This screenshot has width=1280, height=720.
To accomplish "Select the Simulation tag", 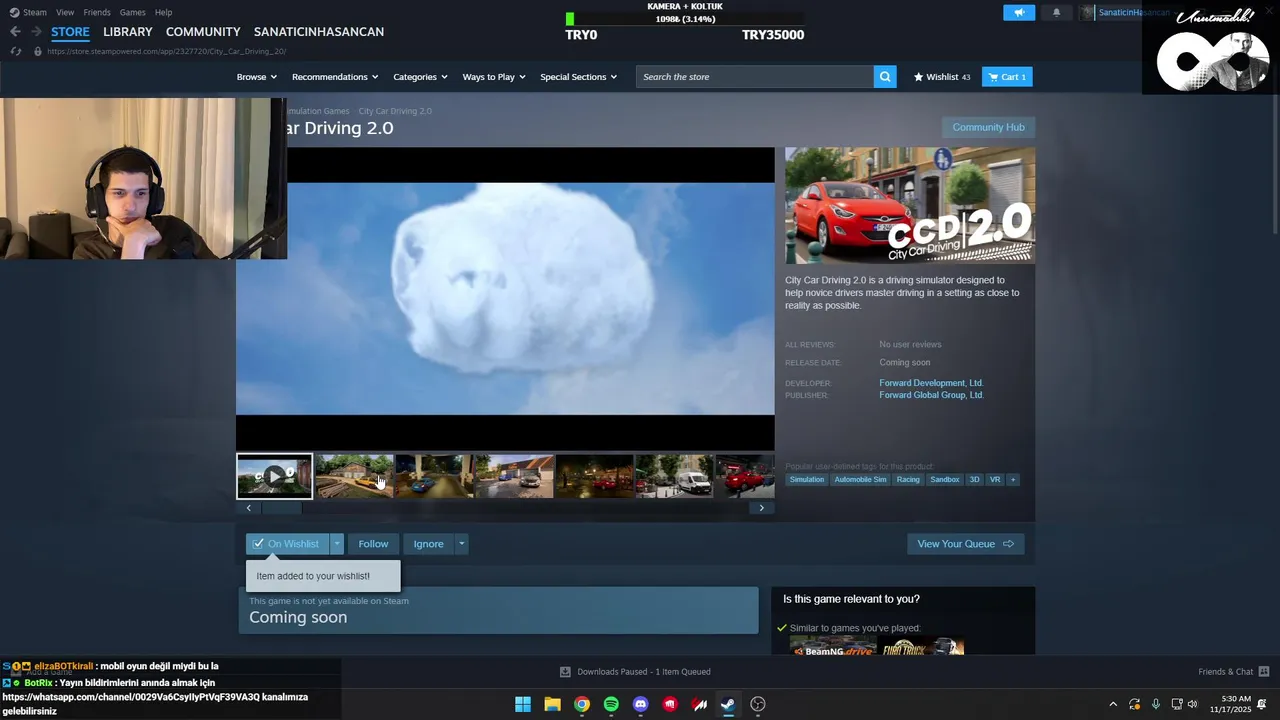I will (x=807, y=480).
